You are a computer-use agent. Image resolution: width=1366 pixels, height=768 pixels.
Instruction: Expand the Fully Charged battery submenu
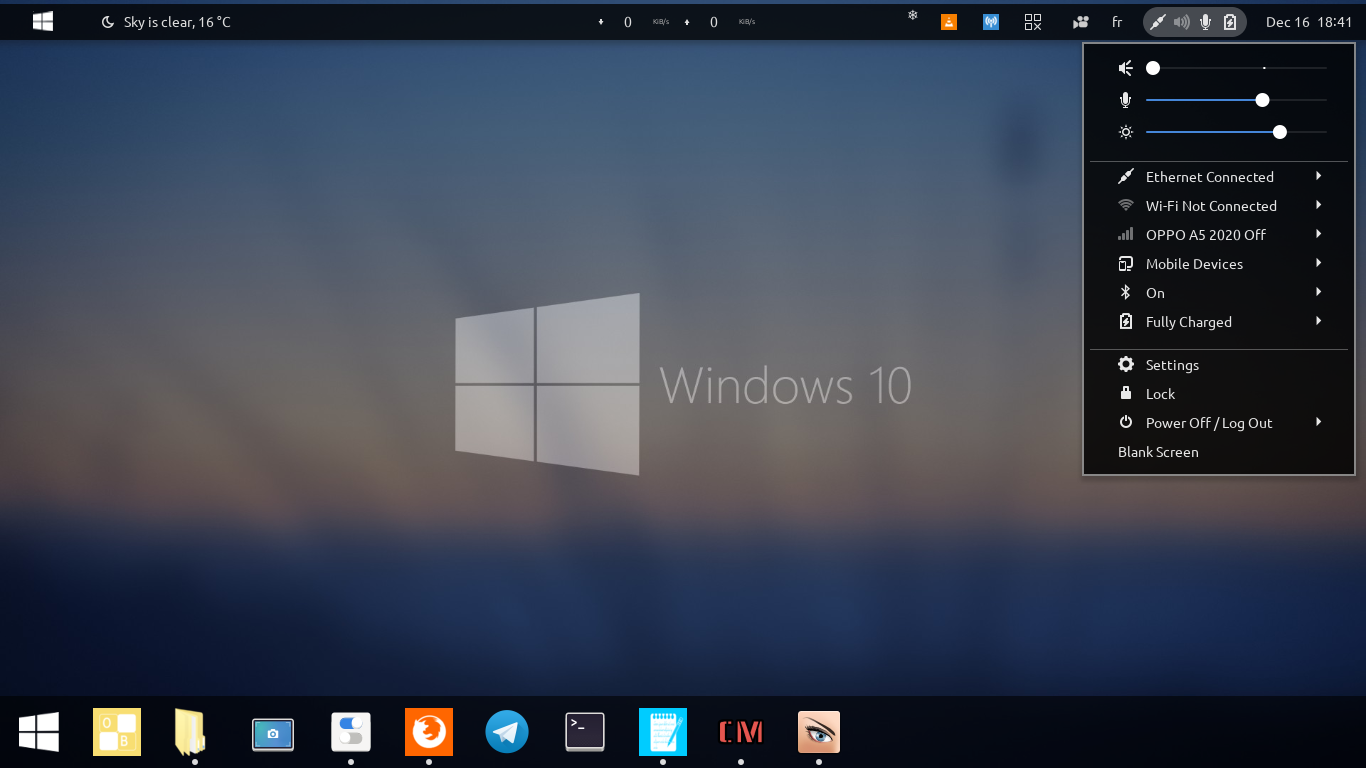(1219, 322)
